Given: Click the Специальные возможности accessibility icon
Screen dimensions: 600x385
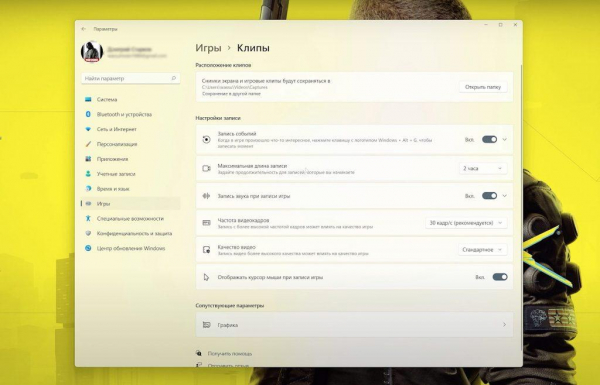Looking at the screenshot, I should pos(88,219).
